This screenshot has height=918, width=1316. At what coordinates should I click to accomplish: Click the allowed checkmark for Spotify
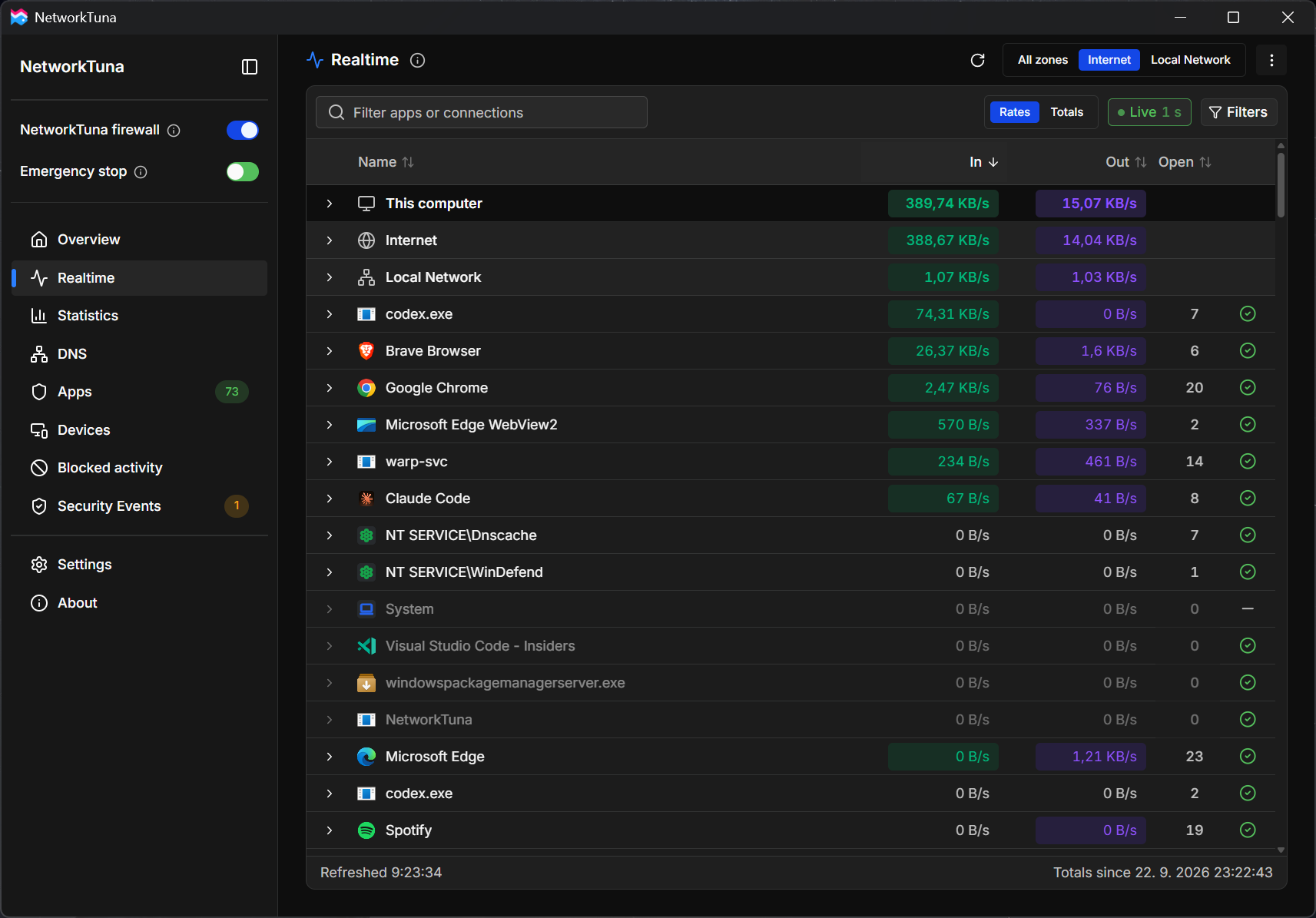pyautogui.click(x=1248, y=830)
